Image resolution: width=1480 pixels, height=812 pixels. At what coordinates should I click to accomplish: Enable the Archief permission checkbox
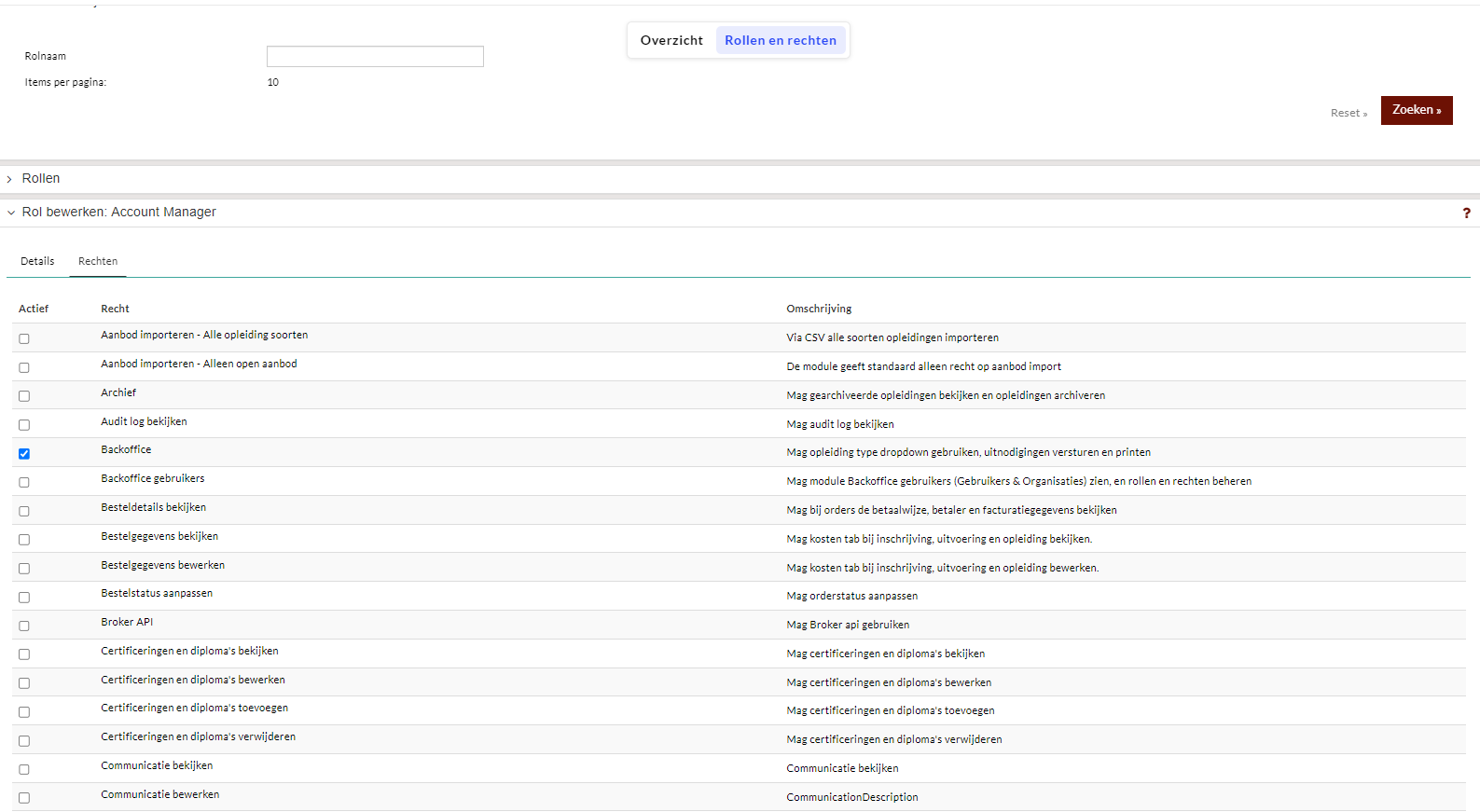(x=24, y=396)
